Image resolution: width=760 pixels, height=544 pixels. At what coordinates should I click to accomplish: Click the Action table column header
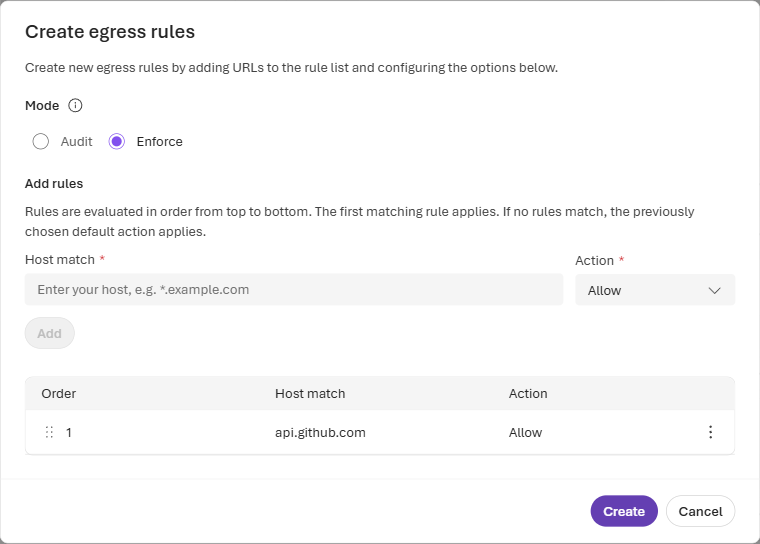(528, 393)
